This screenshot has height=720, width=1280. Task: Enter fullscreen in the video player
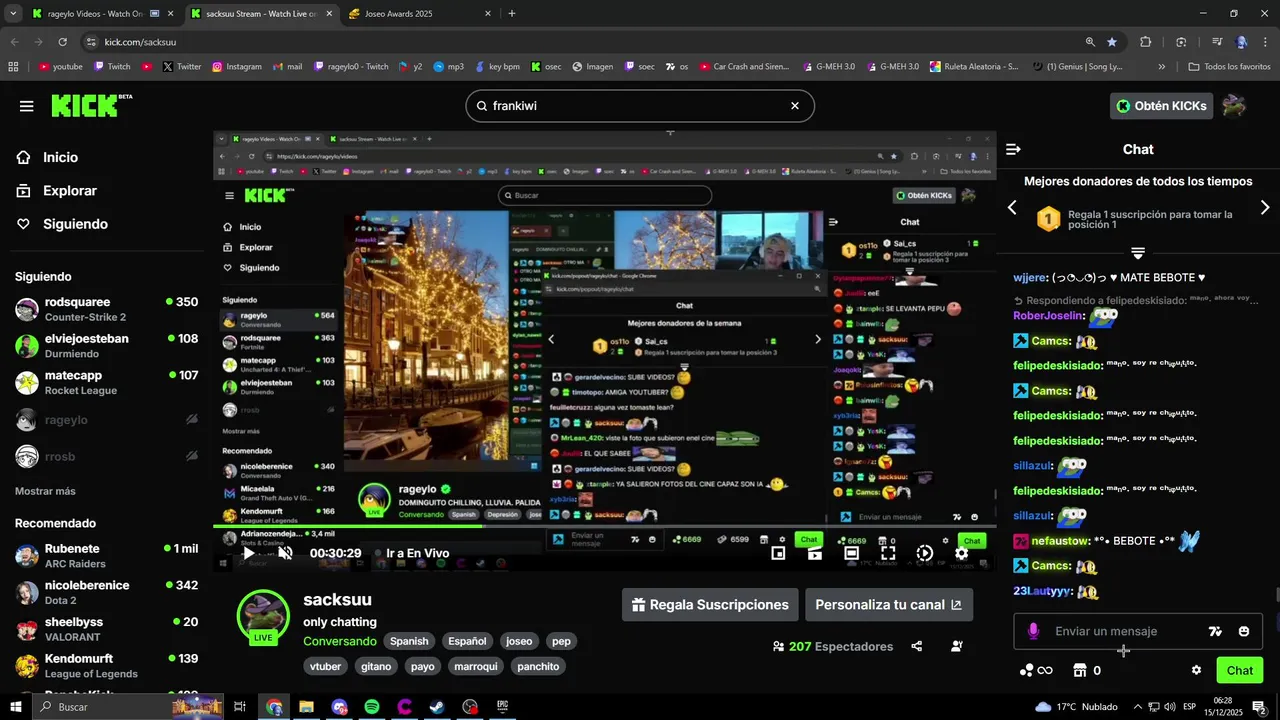click(888, 553)
